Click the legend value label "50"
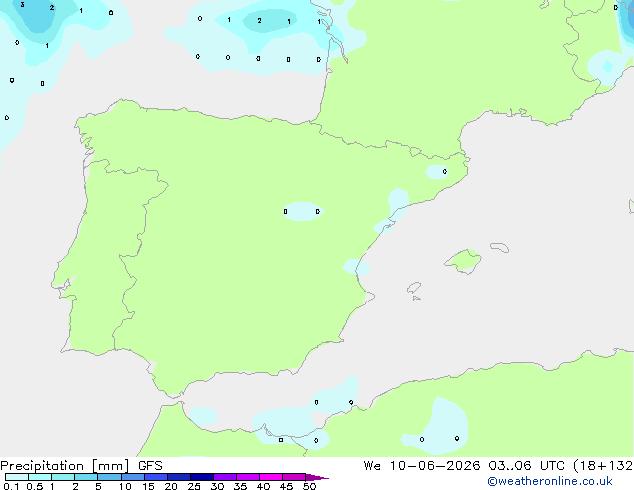Screen dimensions: 634x490 pyautogui.click(x=309, y=486)
